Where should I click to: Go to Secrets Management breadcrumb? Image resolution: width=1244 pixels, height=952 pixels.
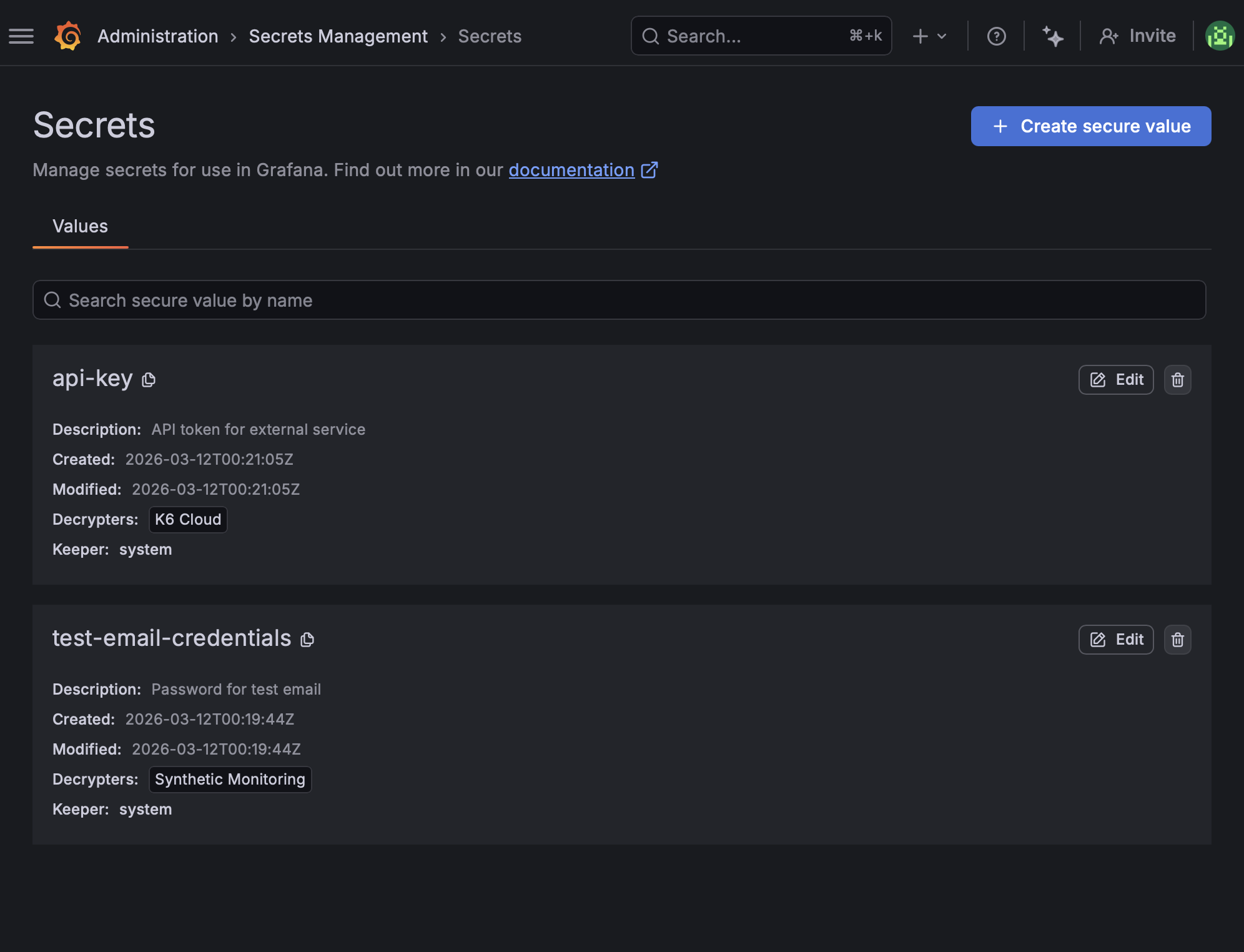[338, 36]
